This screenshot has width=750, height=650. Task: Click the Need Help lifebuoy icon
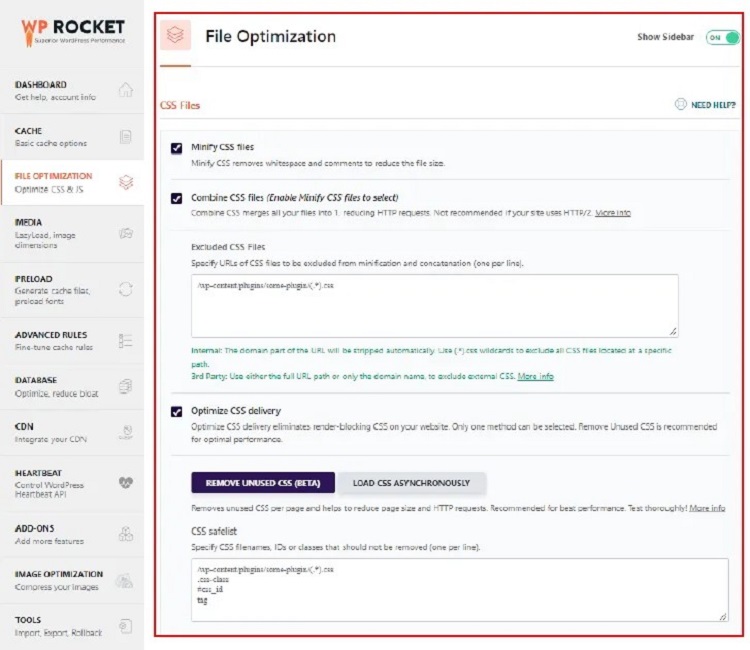[x=680, y=104]
